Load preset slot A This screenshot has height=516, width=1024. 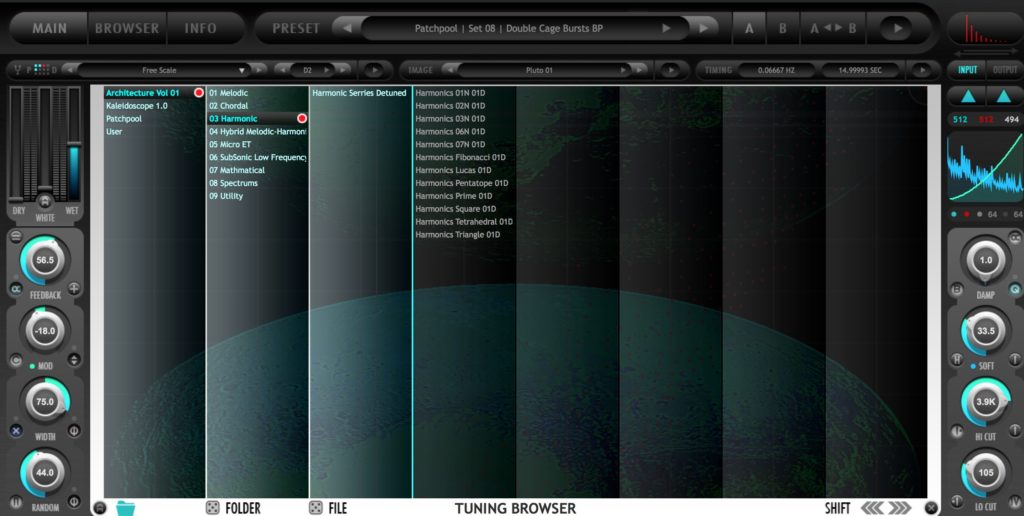pos(749,28)
